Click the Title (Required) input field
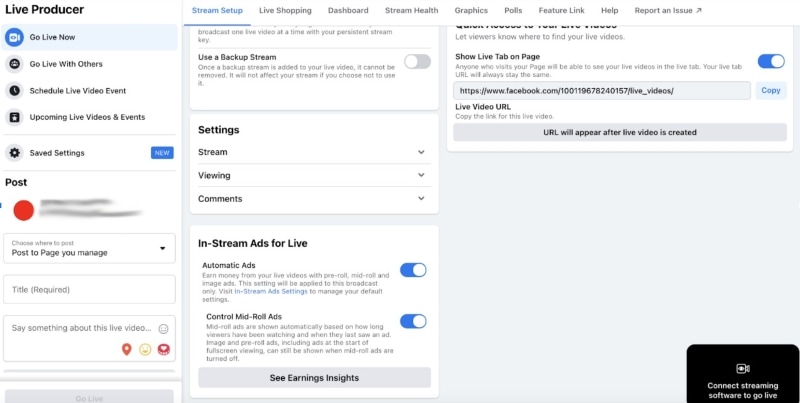Viewport: 800px width, 403px height. [x=89, y=290]
